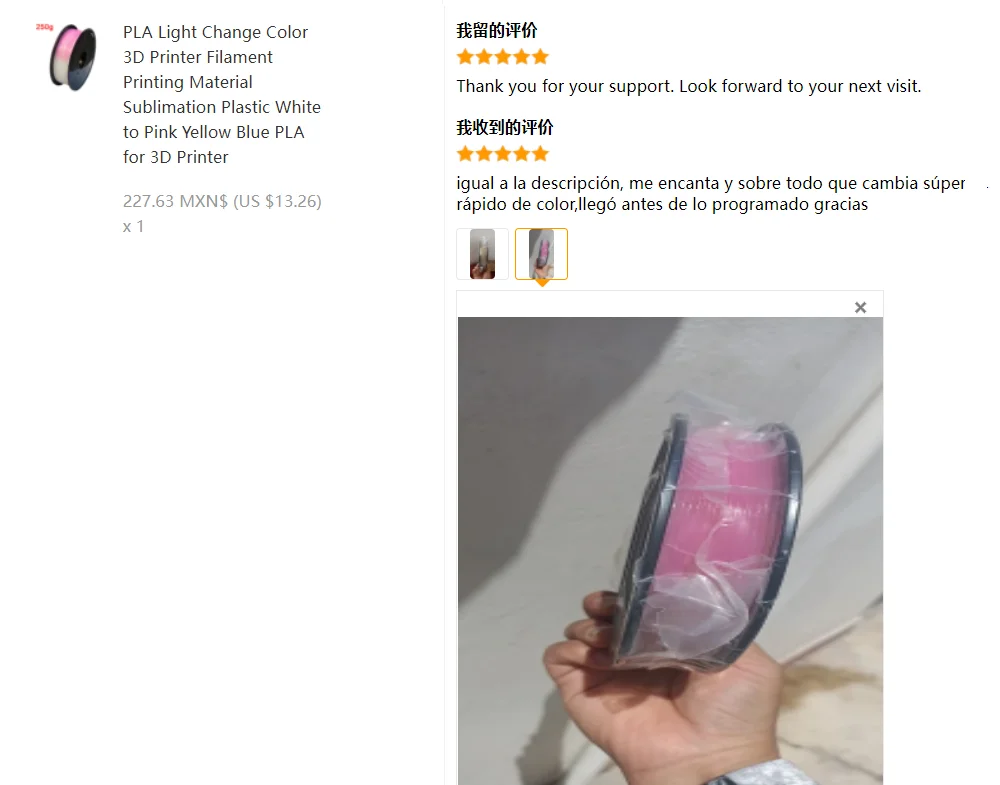
Task: Click the second star under 我留的评价
Action: (x=484, y=57)
